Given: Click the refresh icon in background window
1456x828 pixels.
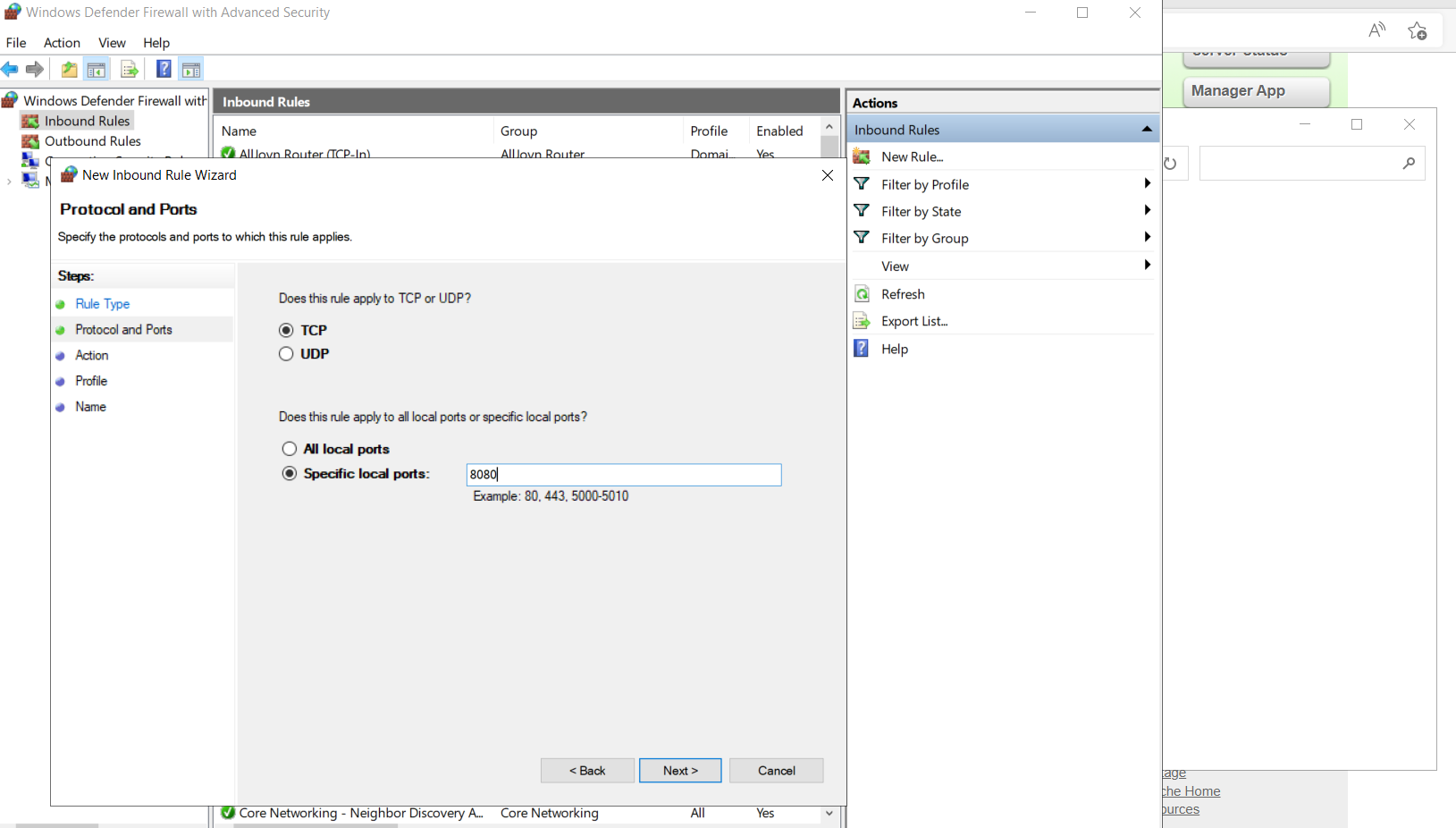Looking at the screenshot, I should pyautogui.click(x=1170, y=164).
